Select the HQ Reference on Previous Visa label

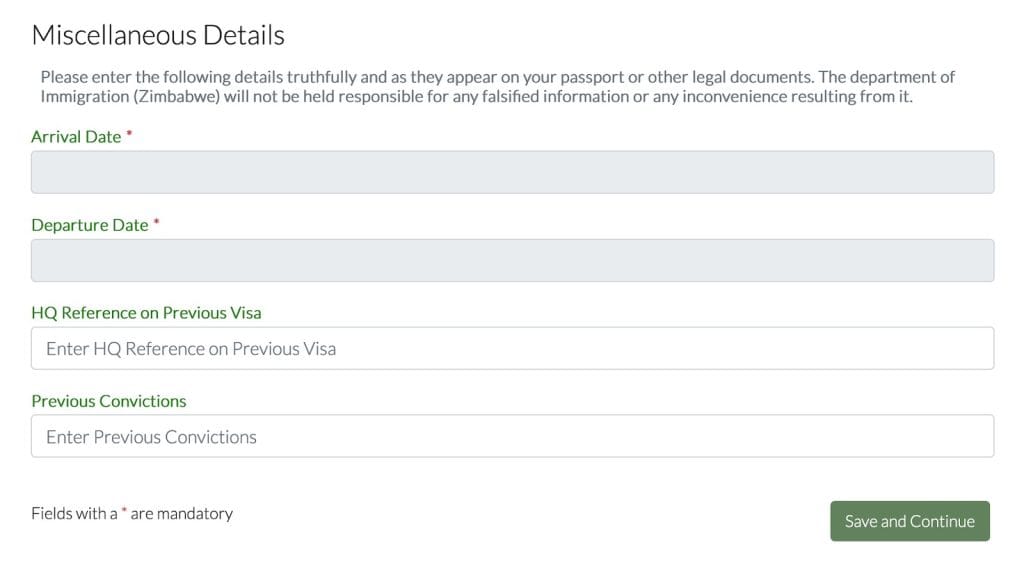[146, 313]
